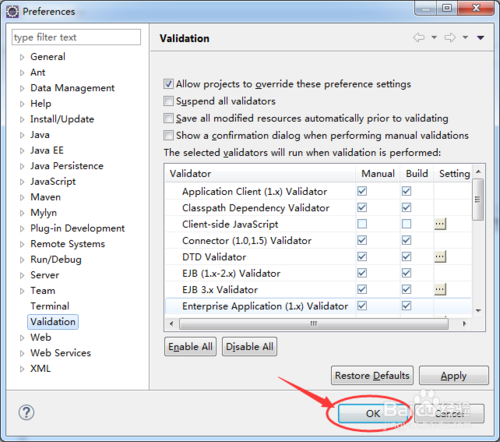Select Terminal preferences
The width and height of the screenshot is (500, 442).
[x=50, y=306]
